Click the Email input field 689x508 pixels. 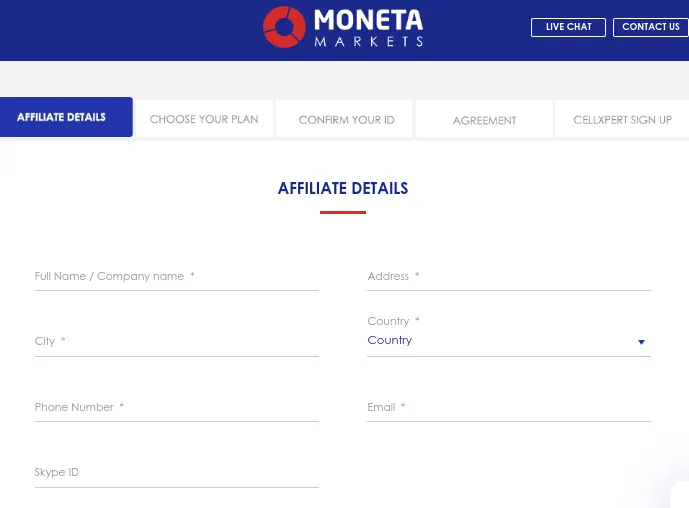pos(509,408)
